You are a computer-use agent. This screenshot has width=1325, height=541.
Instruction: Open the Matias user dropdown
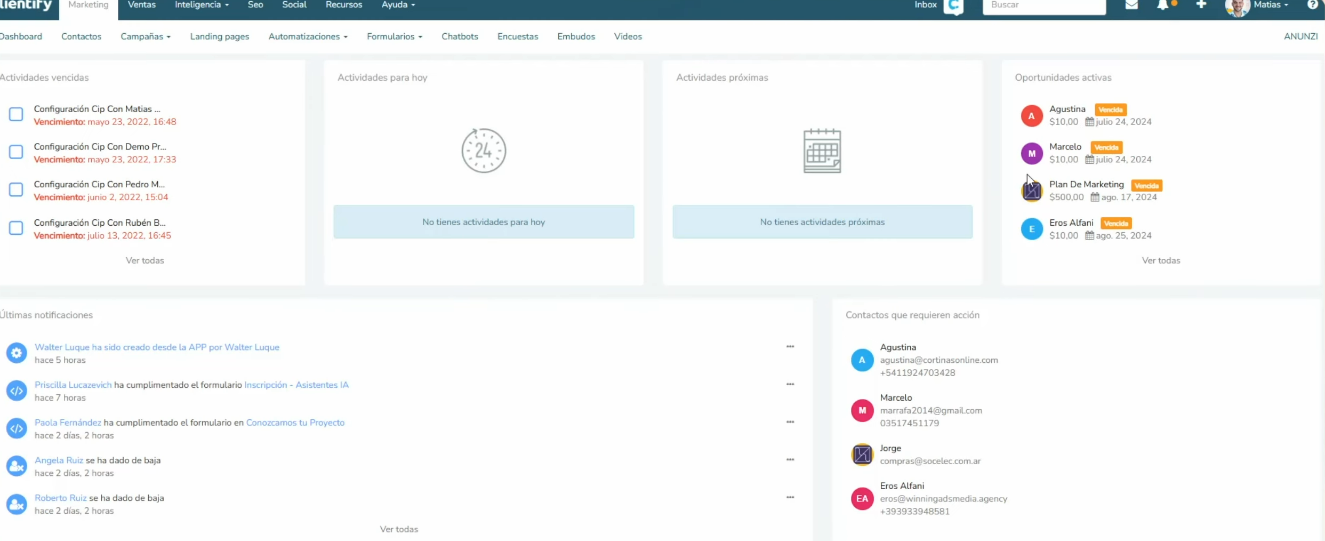click(x=1270, y=5)
